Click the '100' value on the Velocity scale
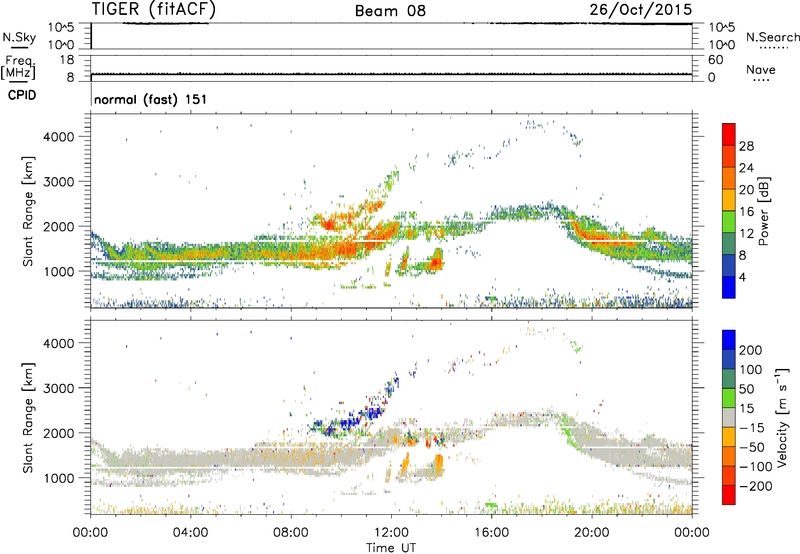 pyautogui.click(x=751, y=370)
